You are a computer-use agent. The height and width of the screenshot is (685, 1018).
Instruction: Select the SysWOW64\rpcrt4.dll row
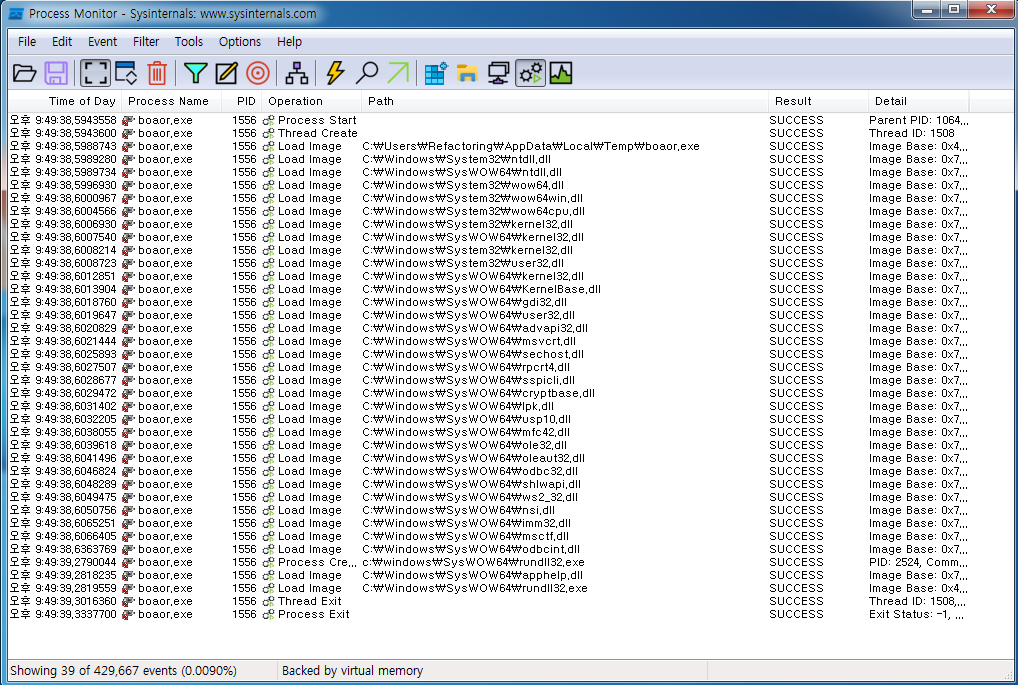489,367
